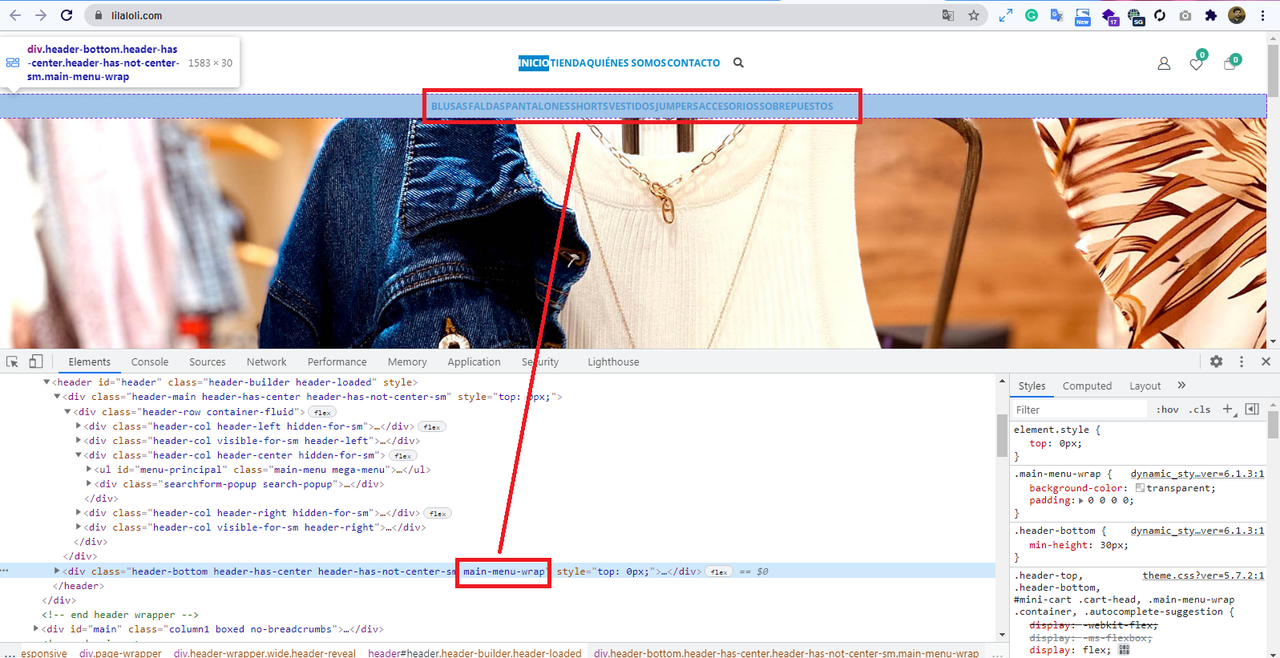Open the site search magnifier

(x=739, y=62)
